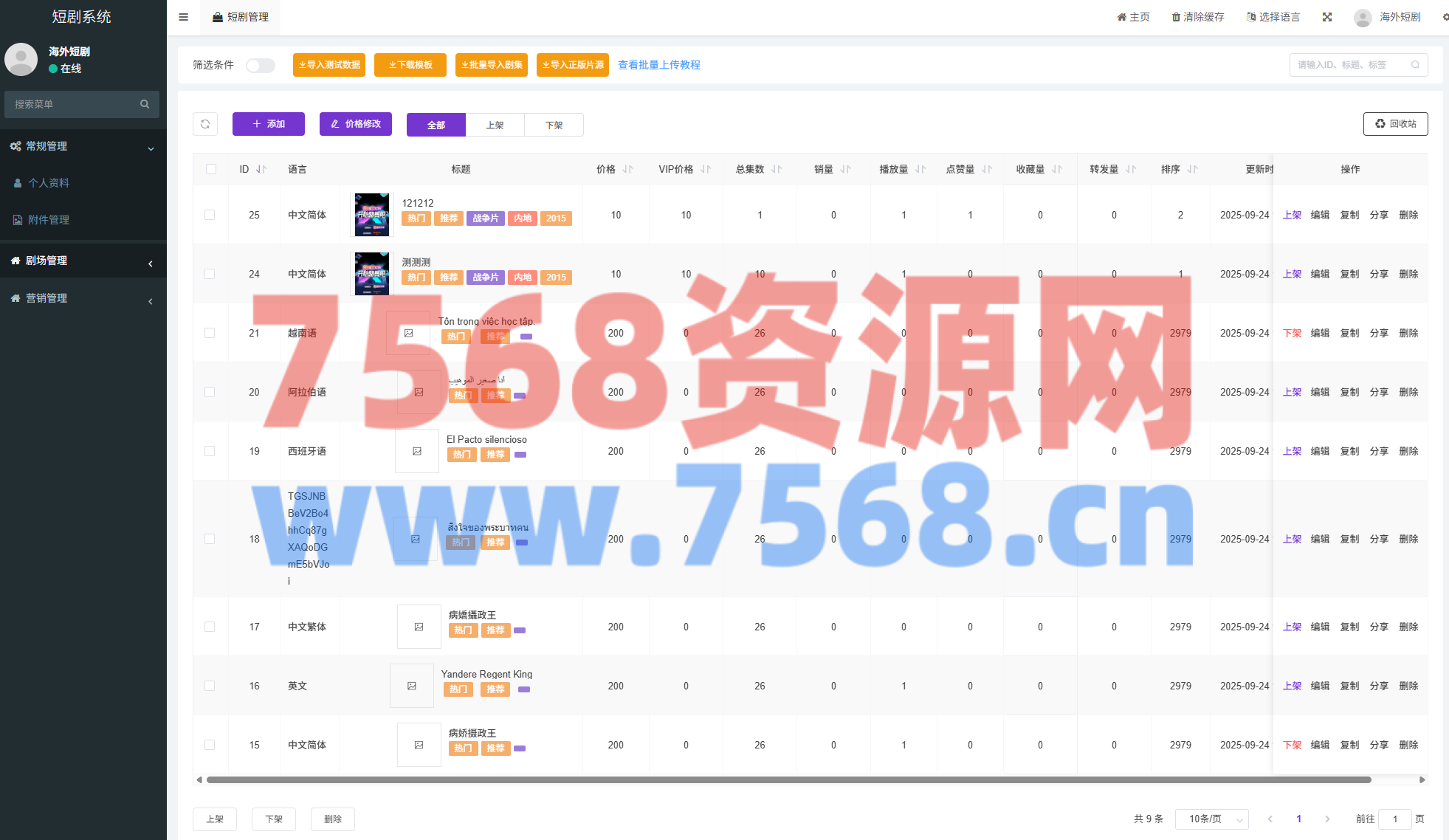Screen dimensions: 1449x840
Task: Click the horizontal table scrollbar
Action: [788, 779]
